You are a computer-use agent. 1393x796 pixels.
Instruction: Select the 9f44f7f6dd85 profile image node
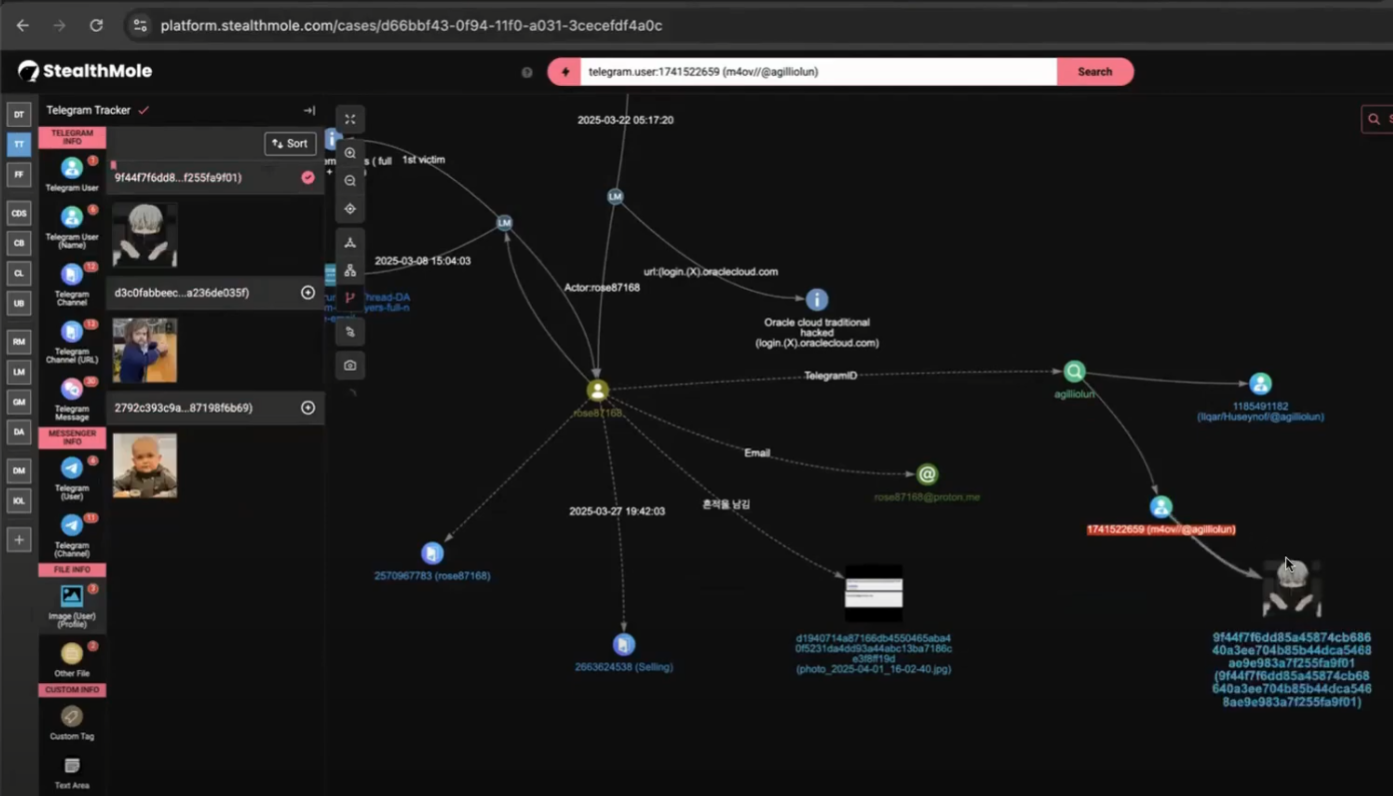1291,588
